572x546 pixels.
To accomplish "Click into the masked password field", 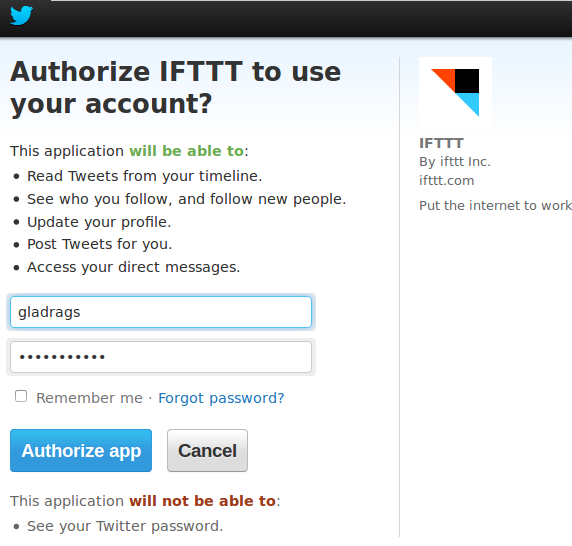I will click(x=161, y=357).
